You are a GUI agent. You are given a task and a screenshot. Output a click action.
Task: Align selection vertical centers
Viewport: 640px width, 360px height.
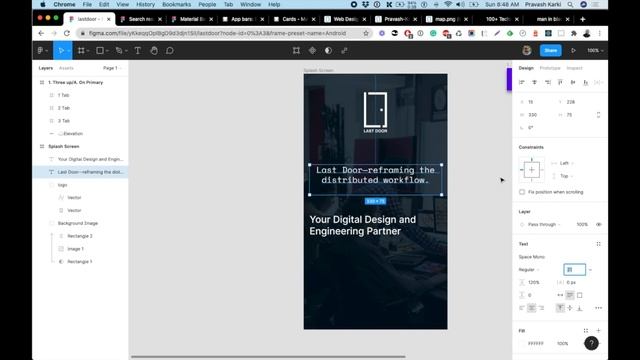coord(573,82)
